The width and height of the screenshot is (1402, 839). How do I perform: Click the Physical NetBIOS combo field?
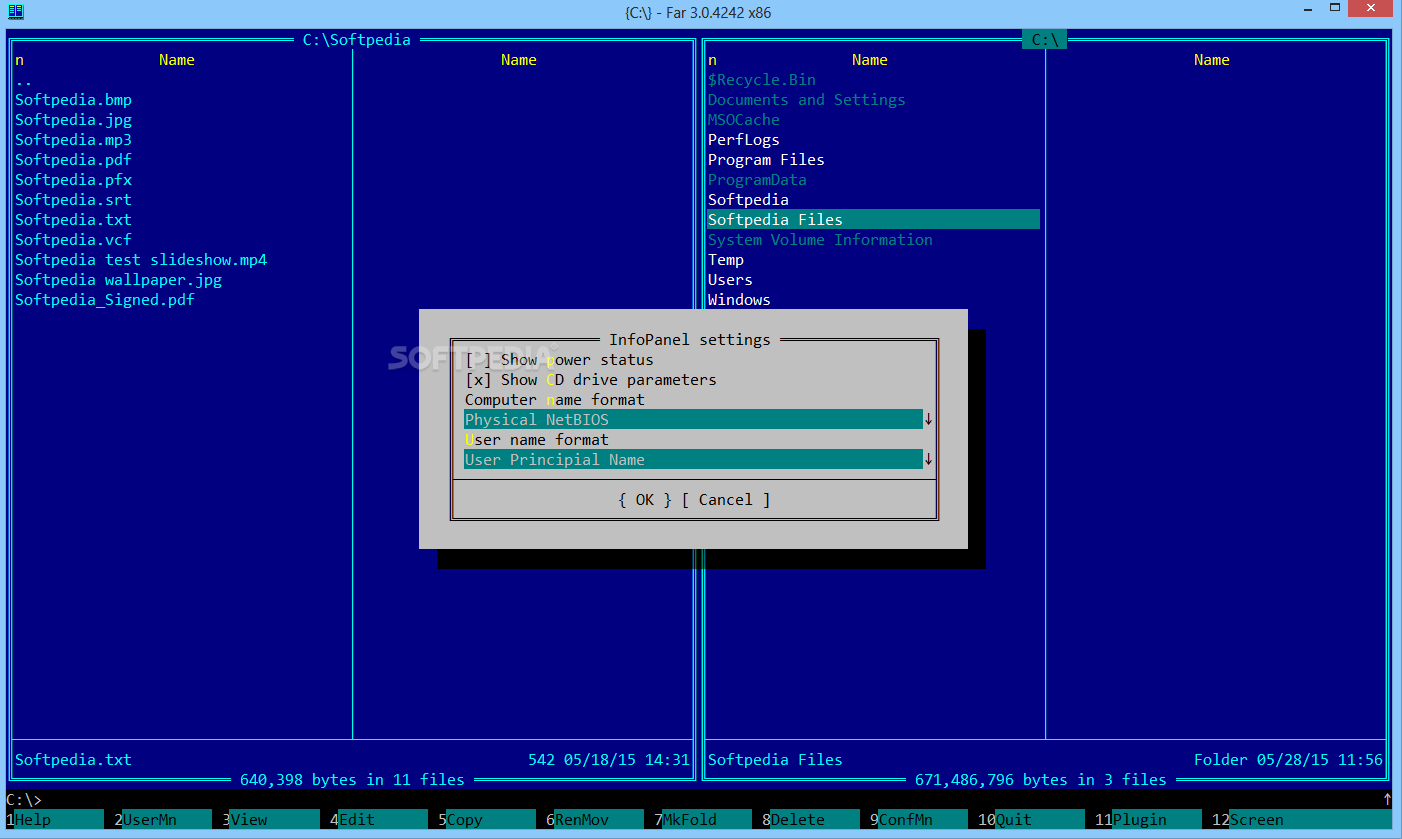tap(693, 420)
